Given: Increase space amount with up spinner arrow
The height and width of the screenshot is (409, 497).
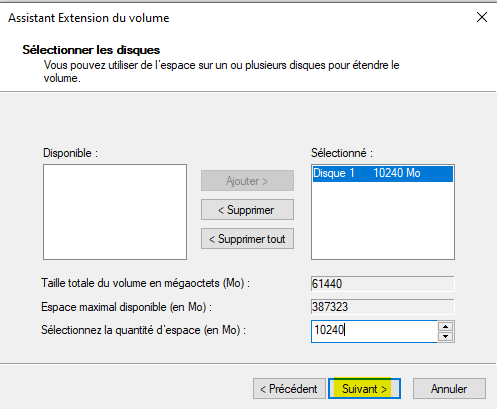Looking at the screenshot, I should coord(446,326).
